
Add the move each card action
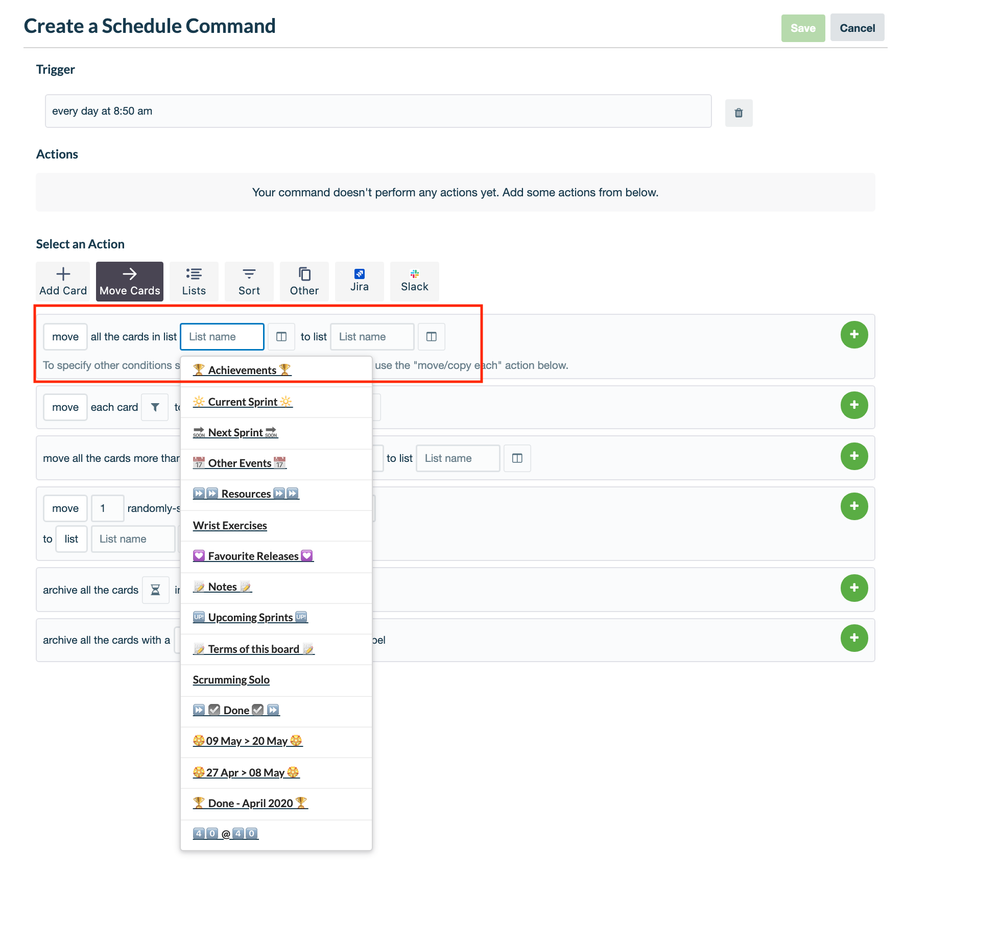pos(854,405)
